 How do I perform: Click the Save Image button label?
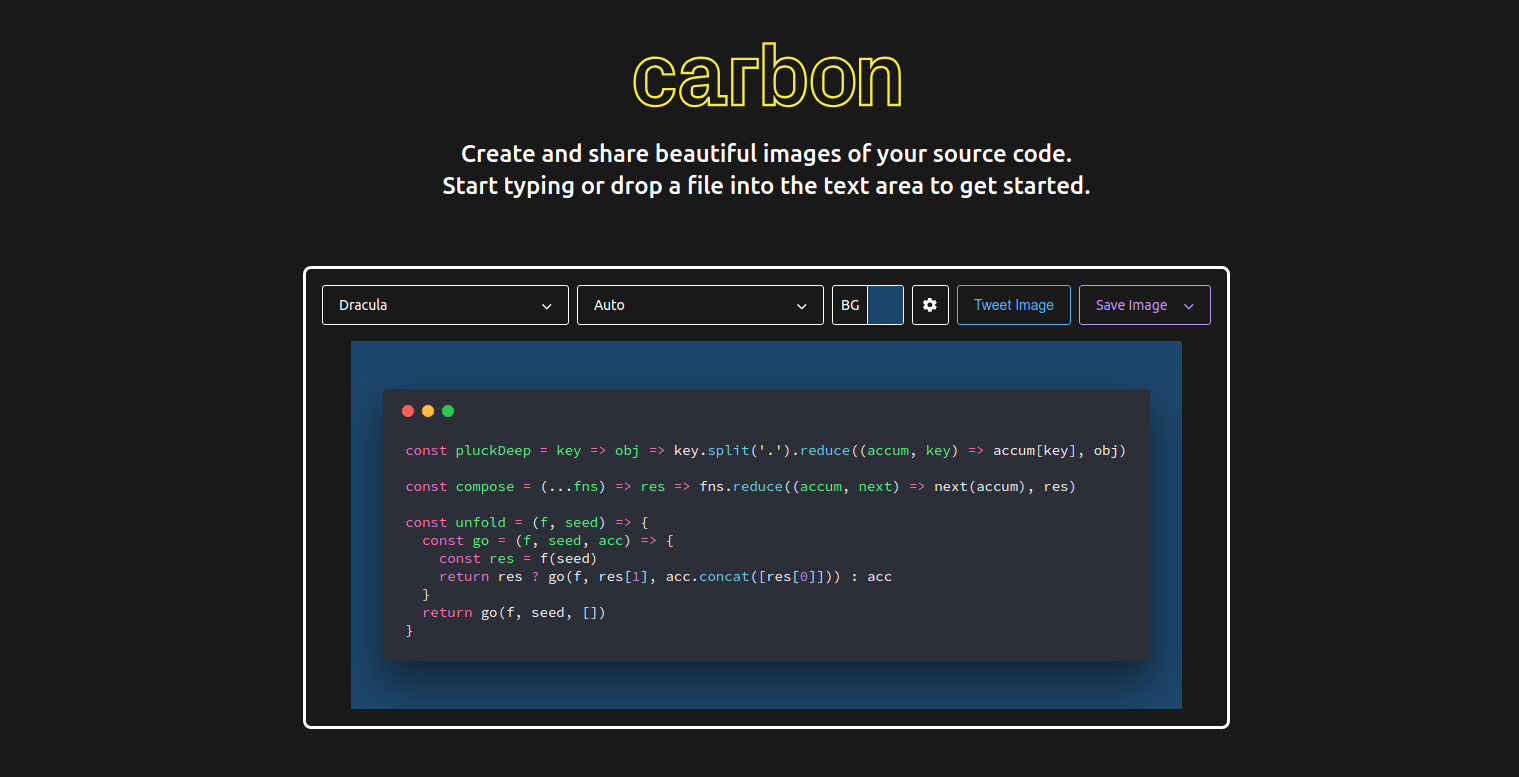click(x=1131, y=305)
